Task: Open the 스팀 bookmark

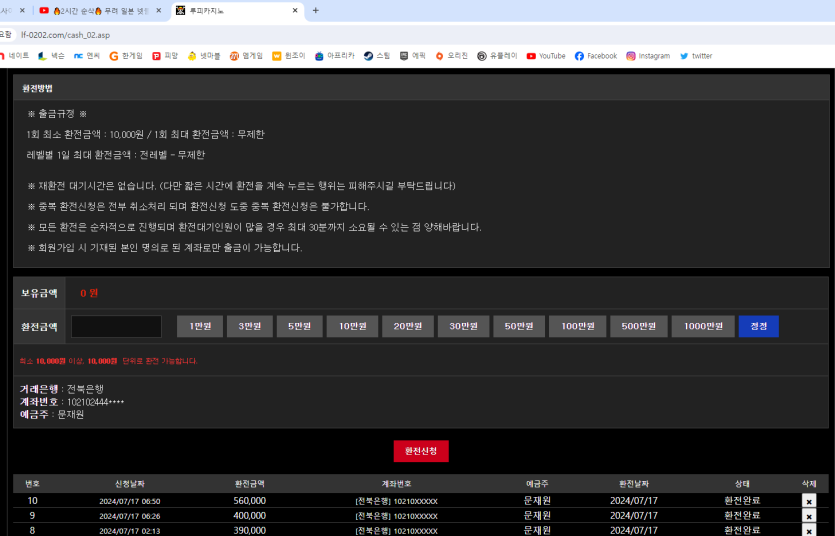Action: (x=377, y=56)
